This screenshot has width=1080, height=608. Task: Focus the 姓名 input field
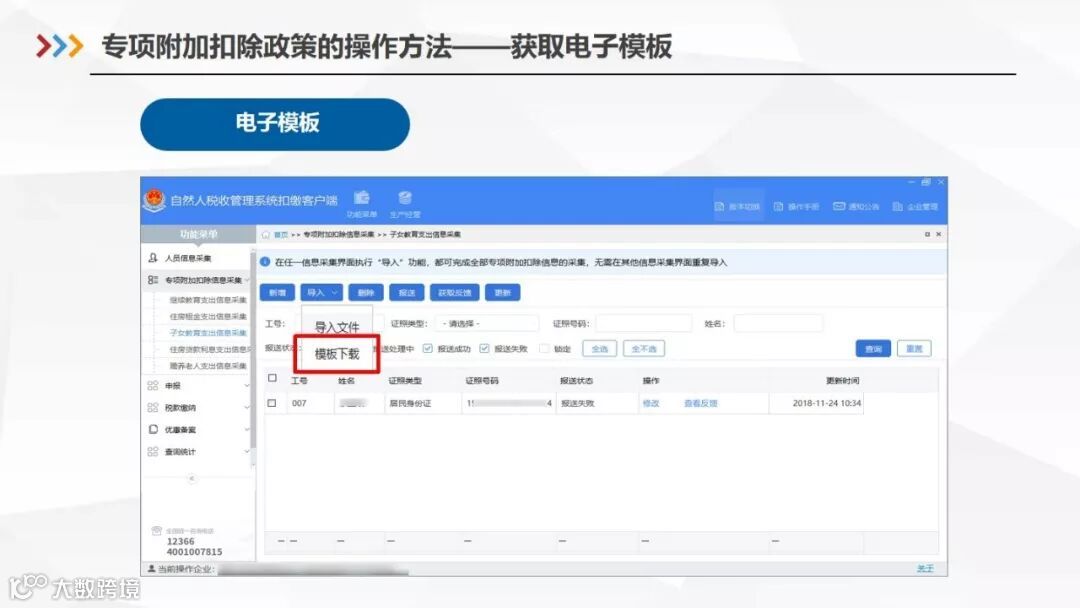click(778, 324)
